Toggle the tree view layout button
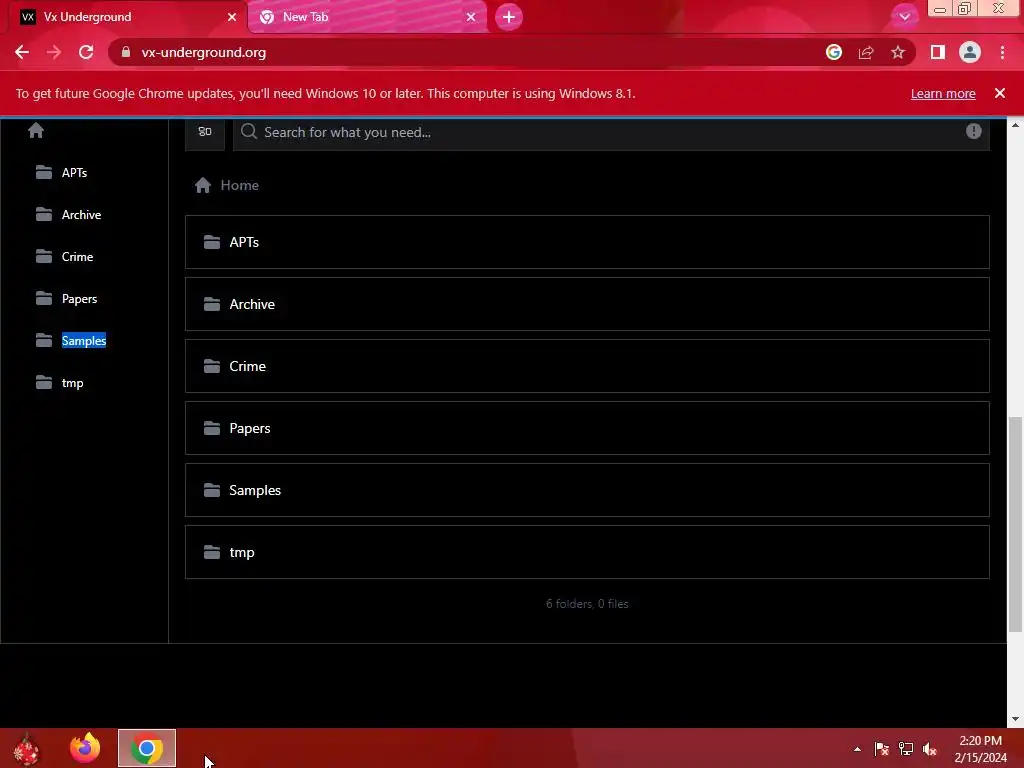This screenshot has width=1024, height=768. pos(205,132)
